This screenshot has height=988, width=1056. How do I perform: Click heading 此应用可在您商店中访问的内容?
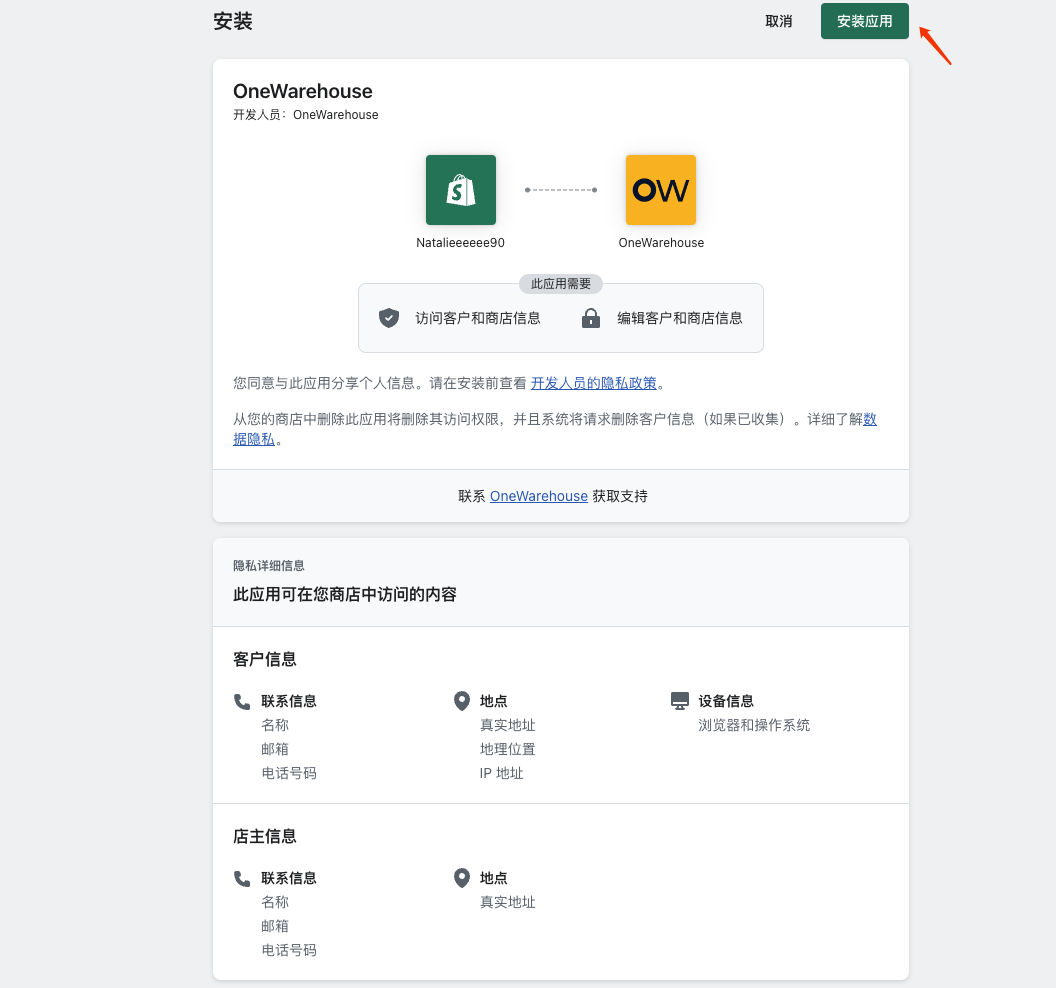coord(345,595)
